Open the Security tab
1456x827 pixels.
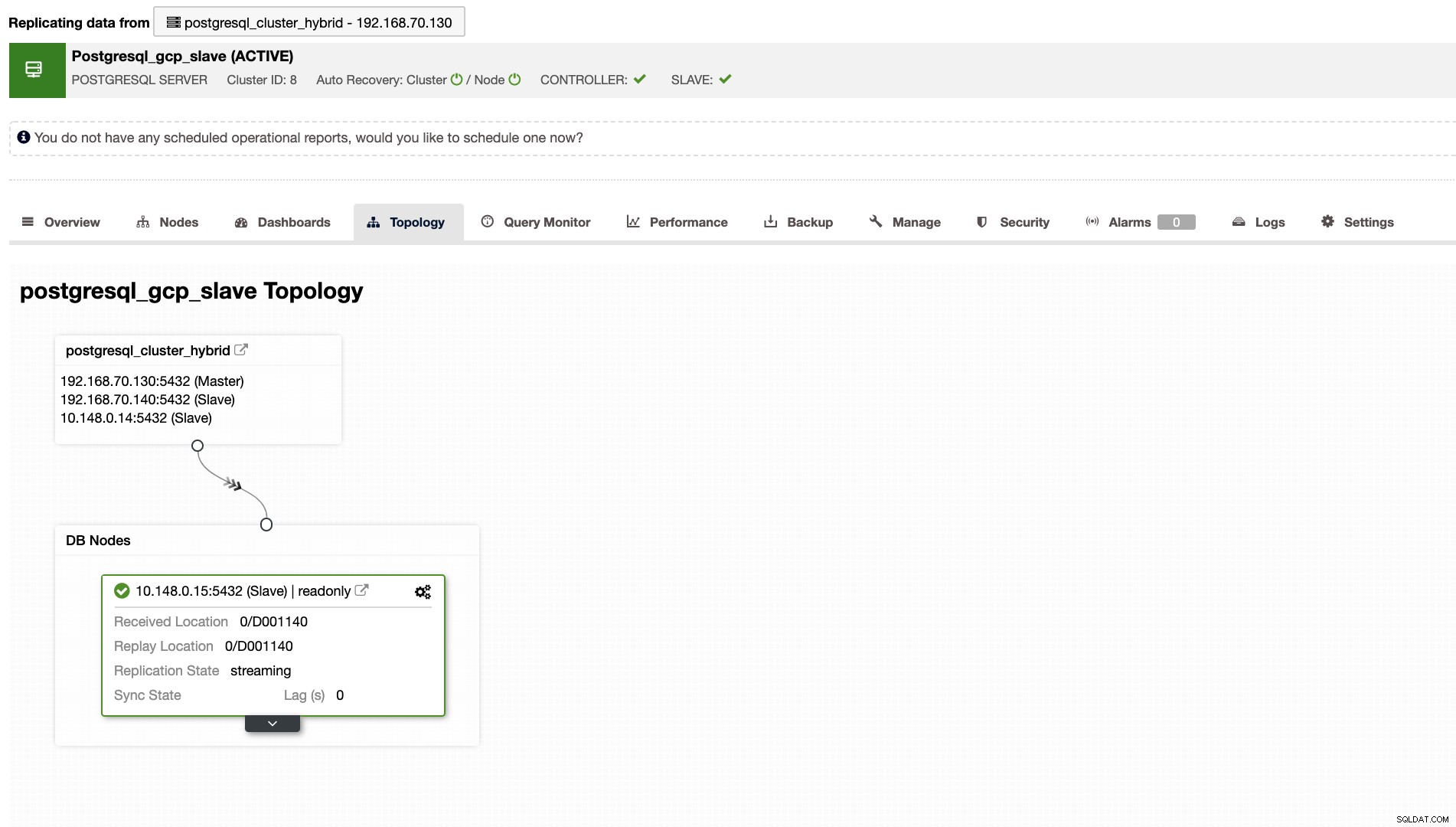click(x=1013, y=222)
